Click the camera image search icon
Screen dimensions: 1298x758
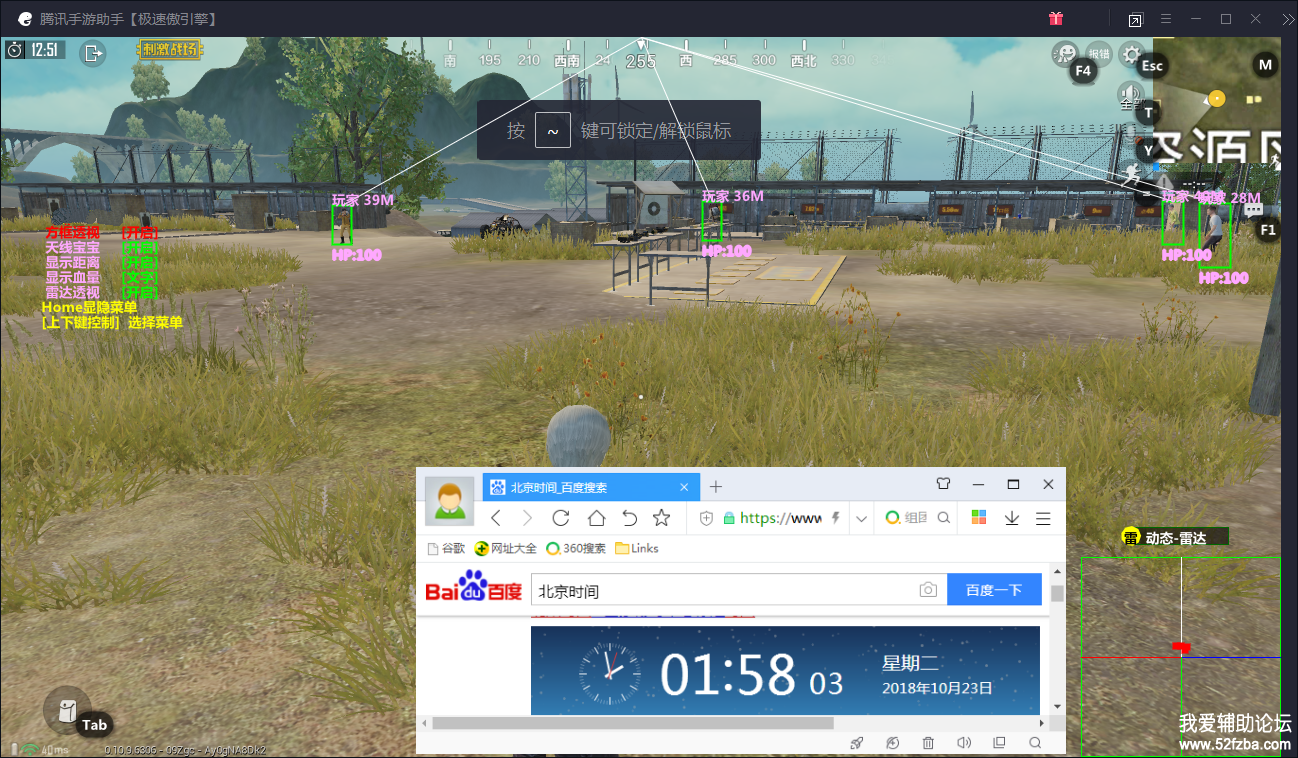pos(928,590)
